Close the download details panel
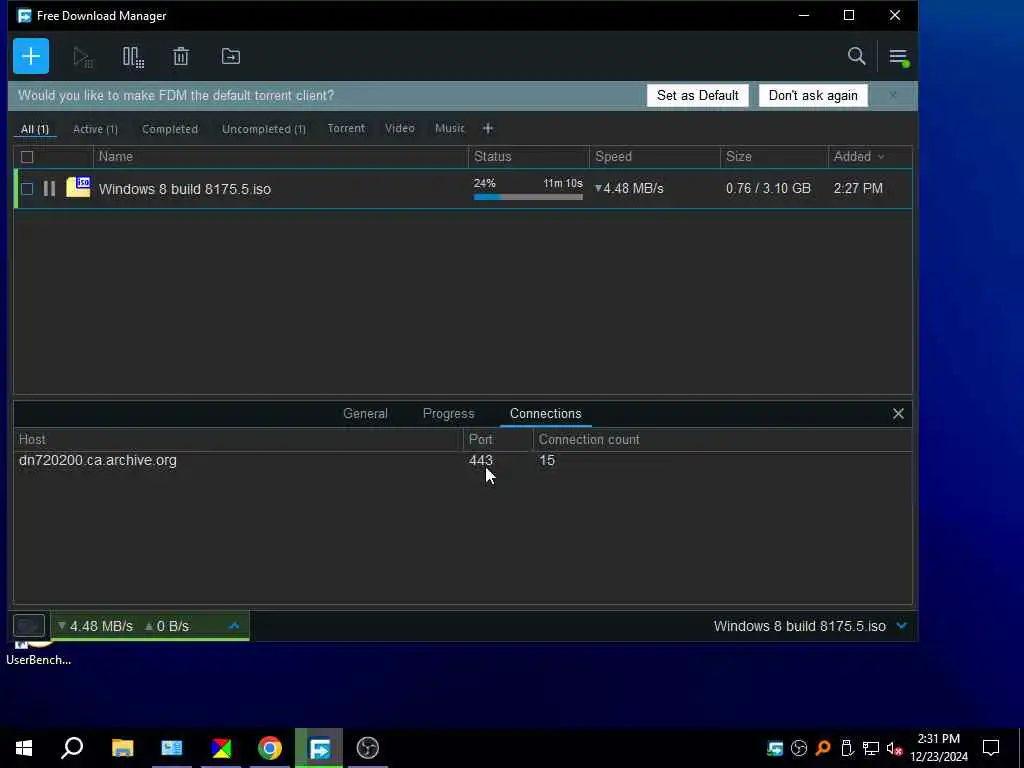 tap(898, 413)
